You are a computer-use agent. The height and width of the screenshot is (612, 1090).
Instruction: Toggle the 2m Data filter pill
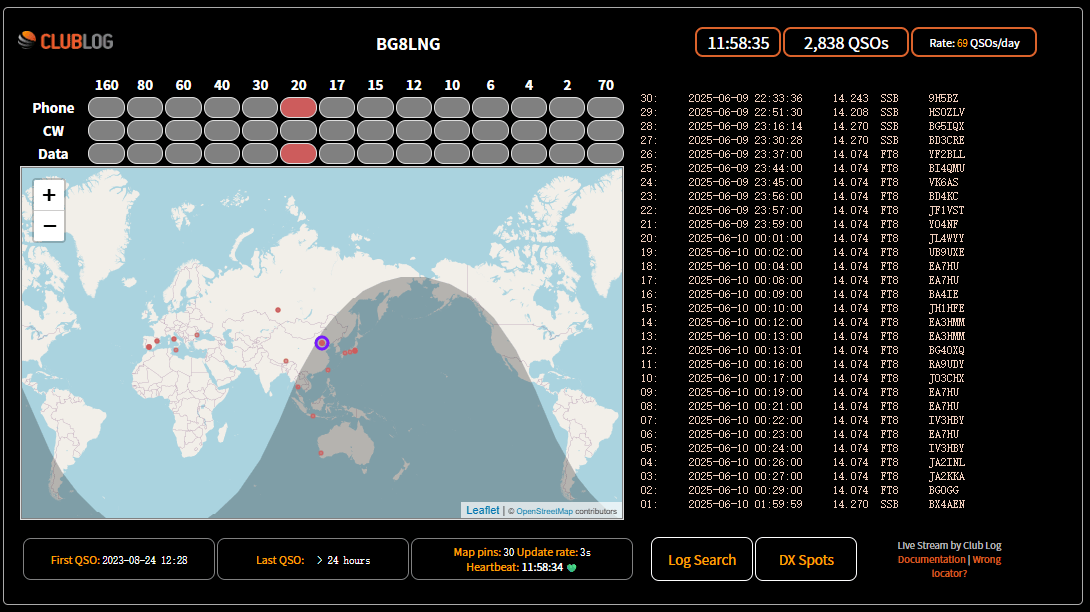[x=567, y=154]
